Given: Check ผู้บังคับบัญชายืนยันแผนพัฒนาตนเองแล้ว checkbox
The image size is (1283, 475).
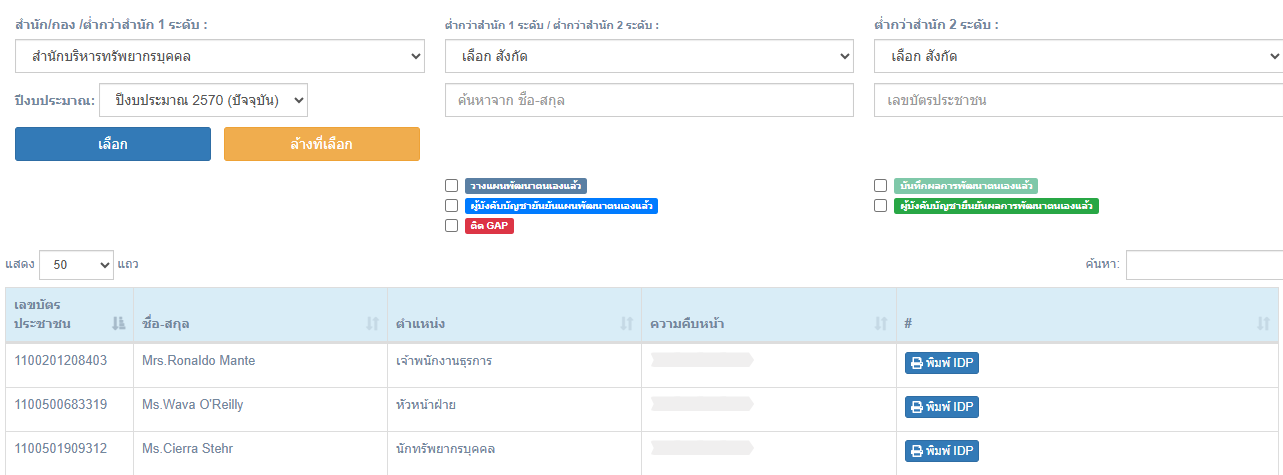Looking at the screenshot, I should 452,206.
